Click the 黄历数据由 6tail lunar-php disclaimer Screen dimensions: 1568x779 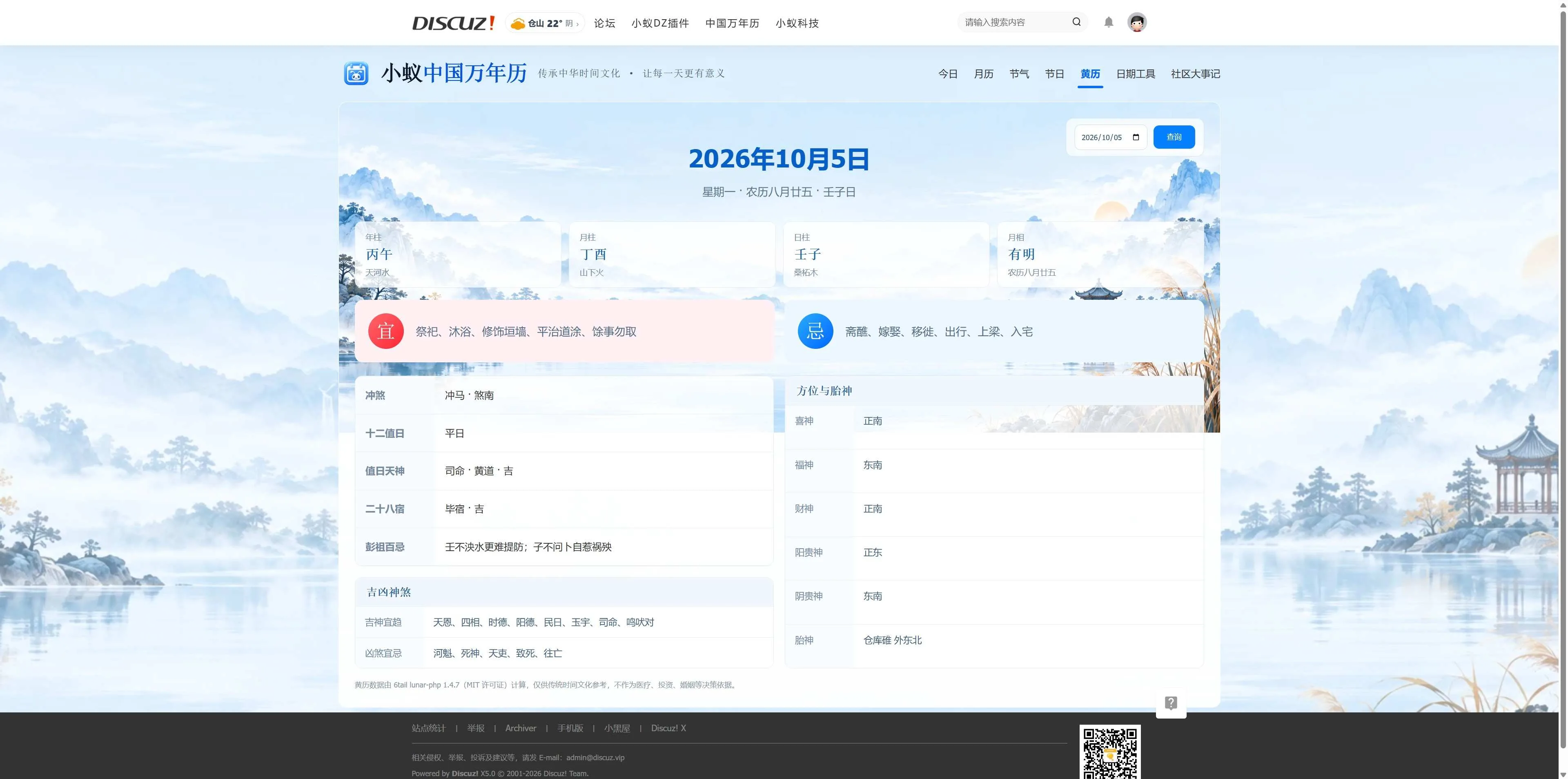tap(547, 685)
